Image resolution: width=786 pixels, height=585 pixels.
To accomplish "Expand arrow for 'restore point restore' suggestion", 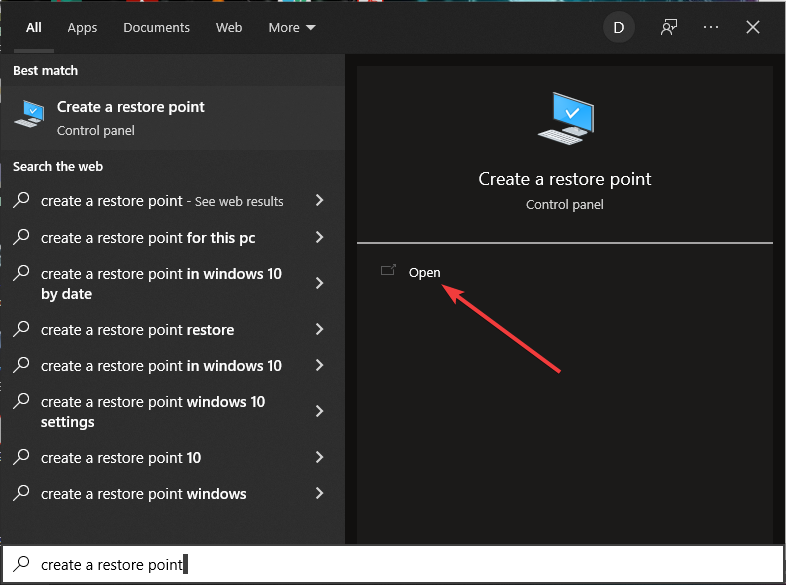I will point(319,329).
